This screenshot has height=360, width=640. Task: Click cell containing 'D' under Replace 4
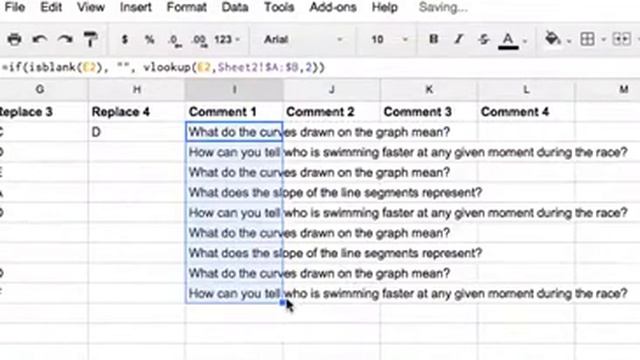(x=137, y=132)
